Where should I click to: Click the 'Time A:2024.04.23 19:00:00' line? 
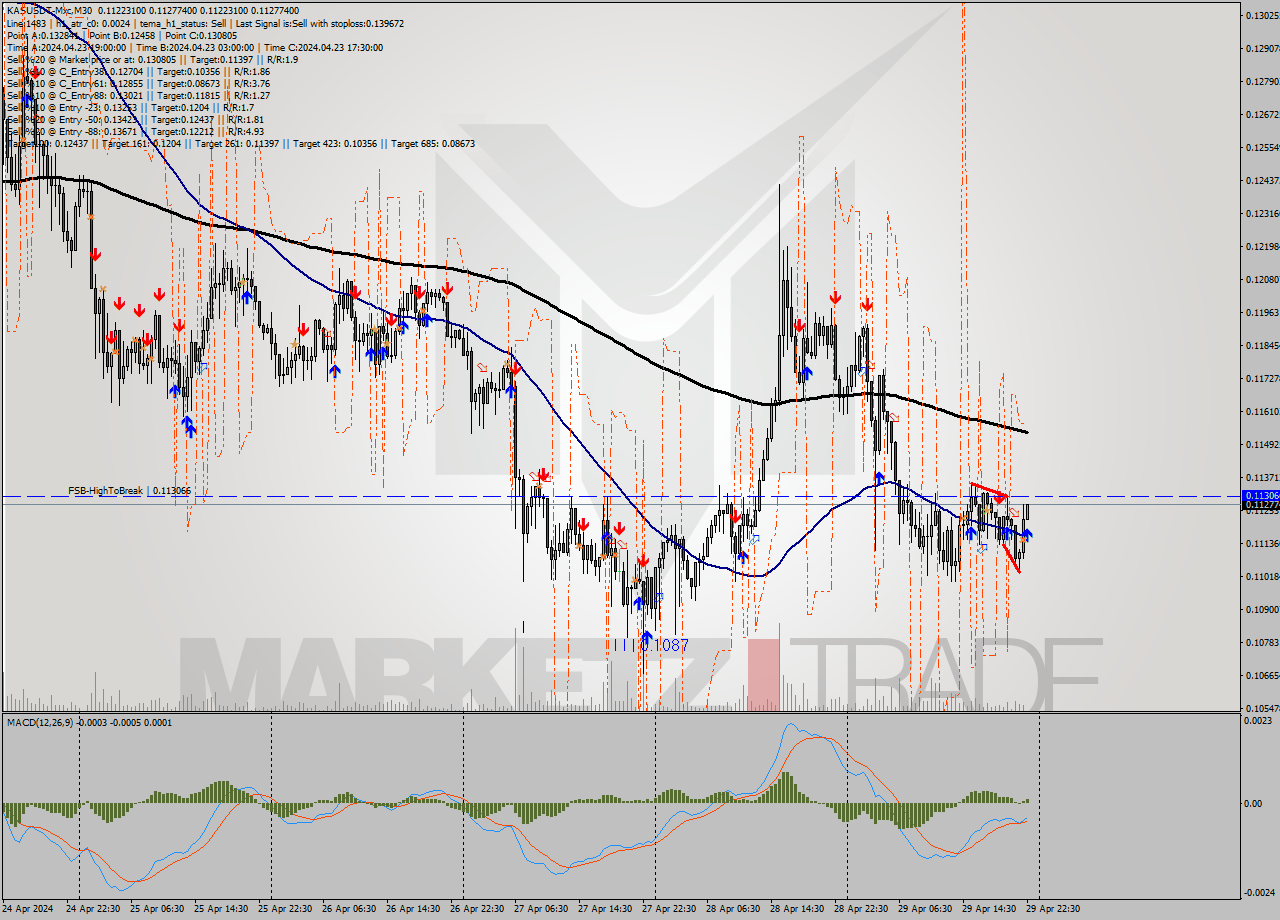[66, 47]
